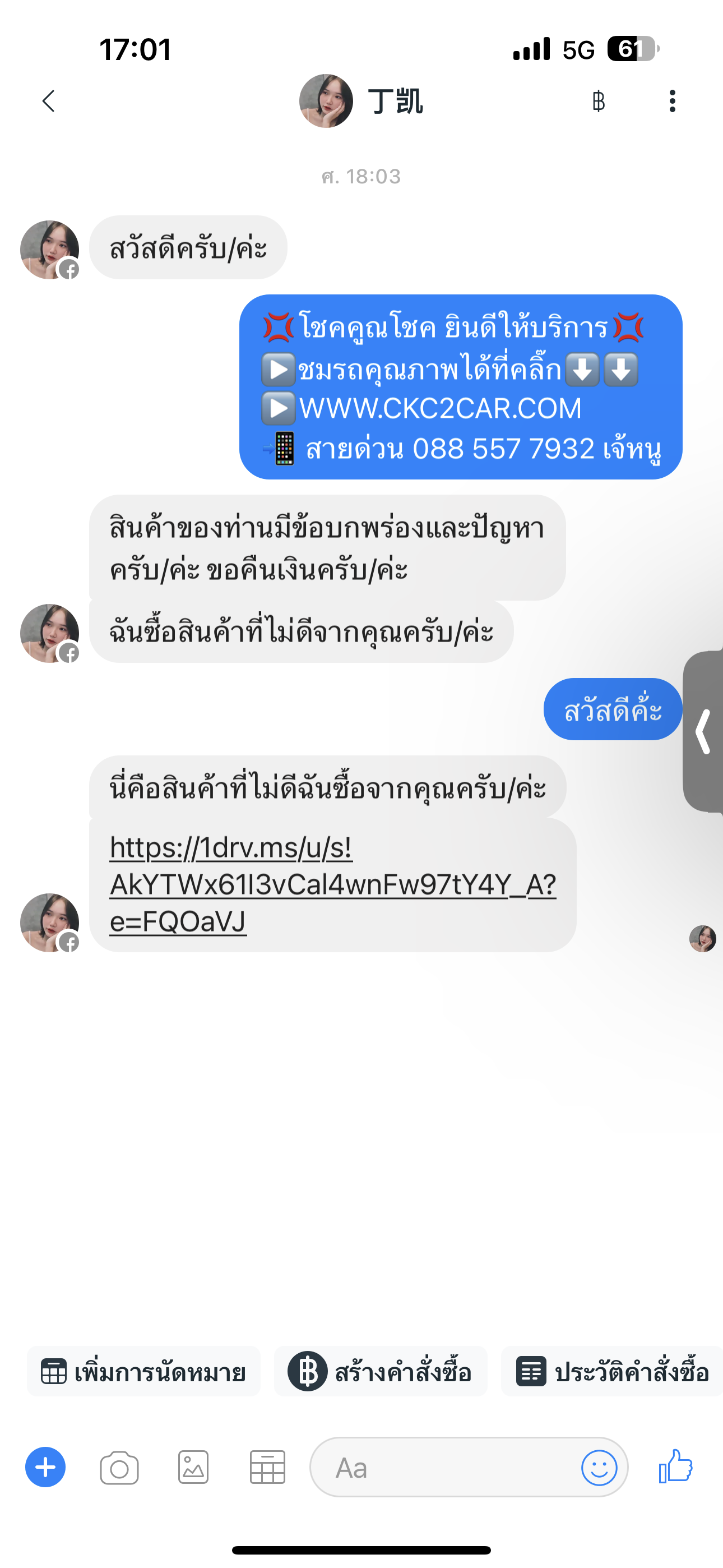Send a thumbs-up like
The height and width of the screenshot is (1568, 723).
tap(675, 1466)
